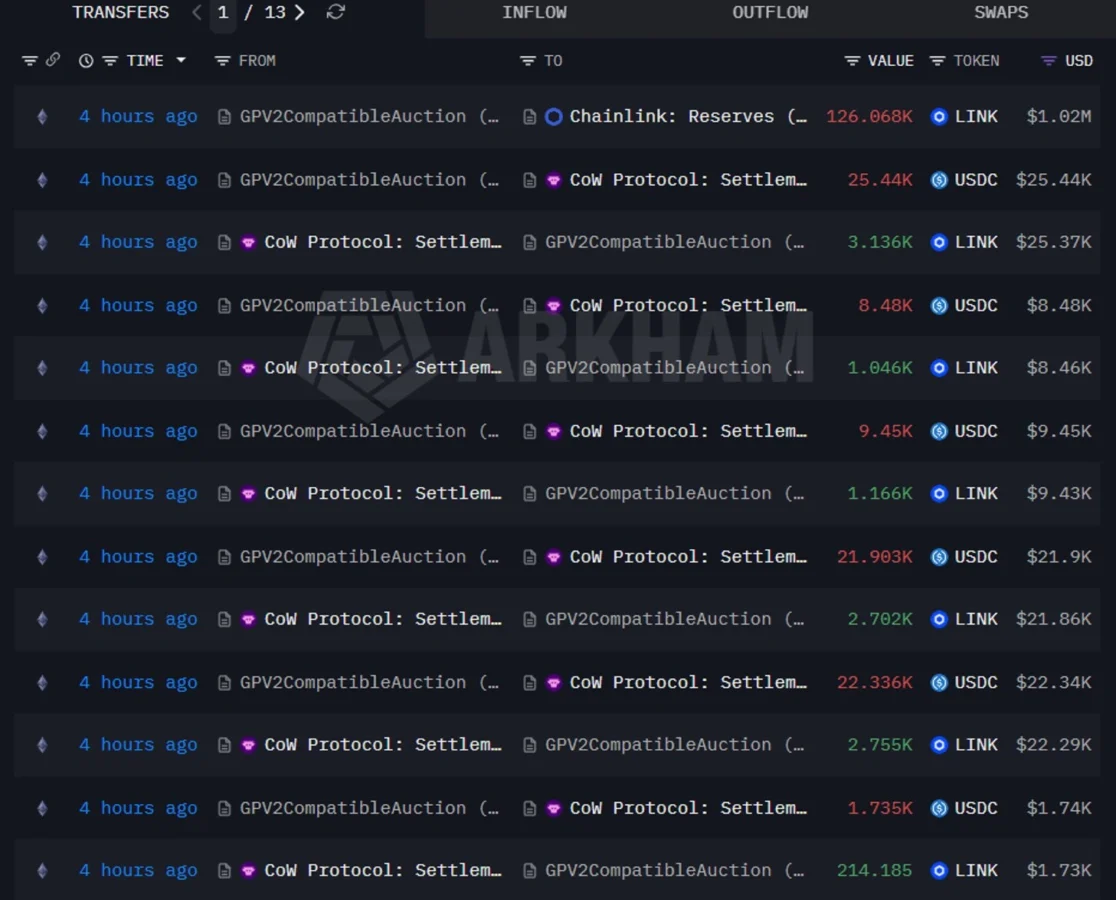Image resolution: width=1116 pixels, height=900 pixels.
Task: Click the Chainlink logo icon in first row
Action: 554,117
